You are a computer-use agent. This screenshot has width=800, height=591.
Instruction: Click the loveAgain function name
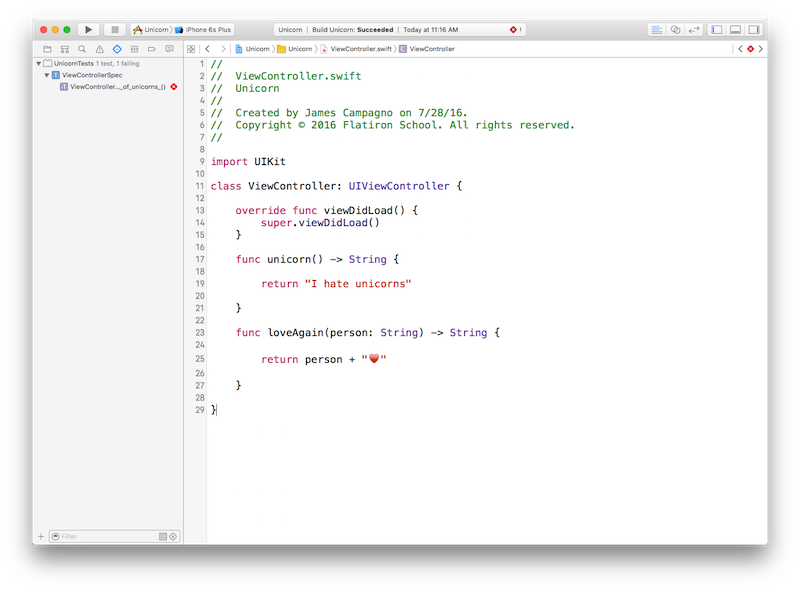(296, 333)
